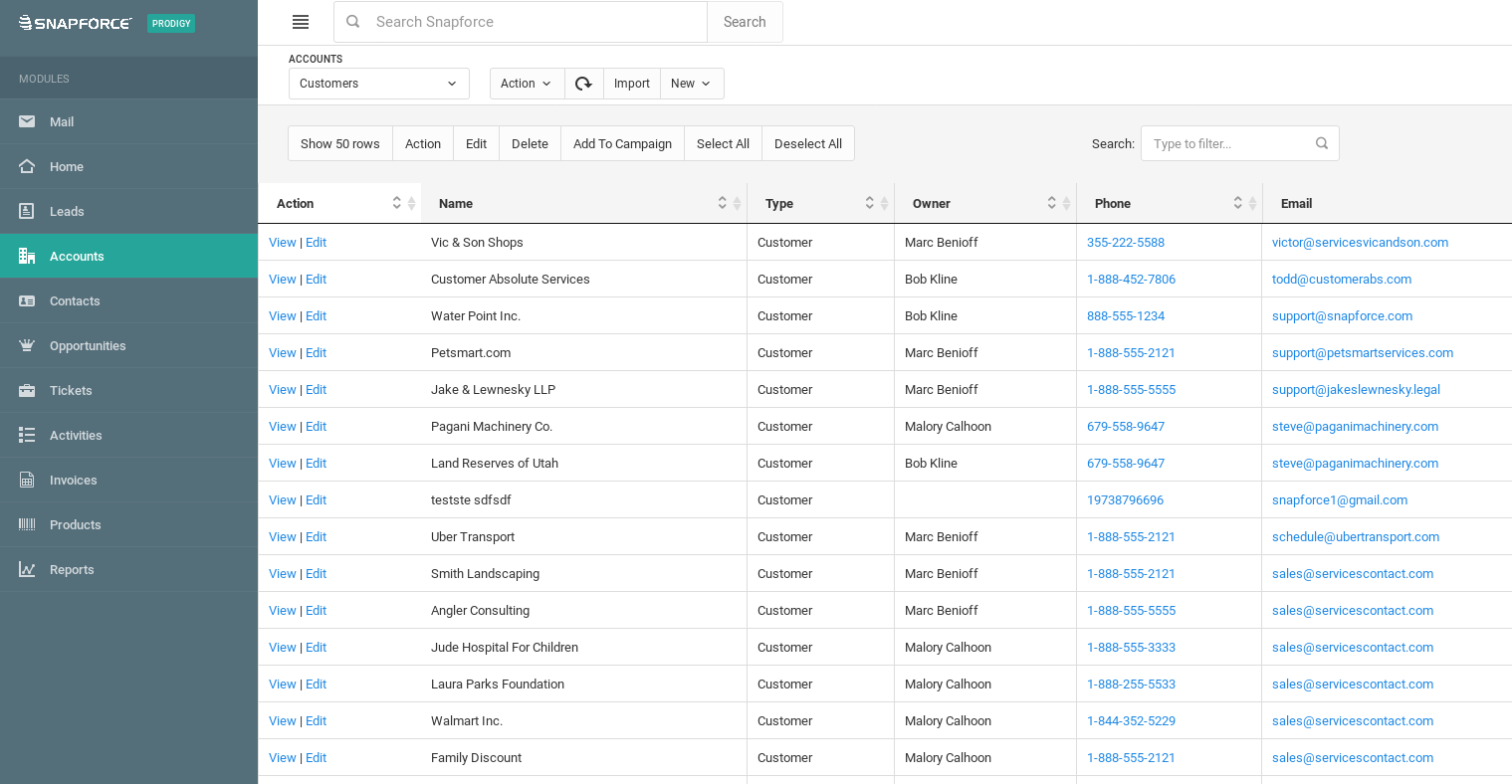
Task: Click the search magnifier icon in top bar
Action: click(352, 22)
